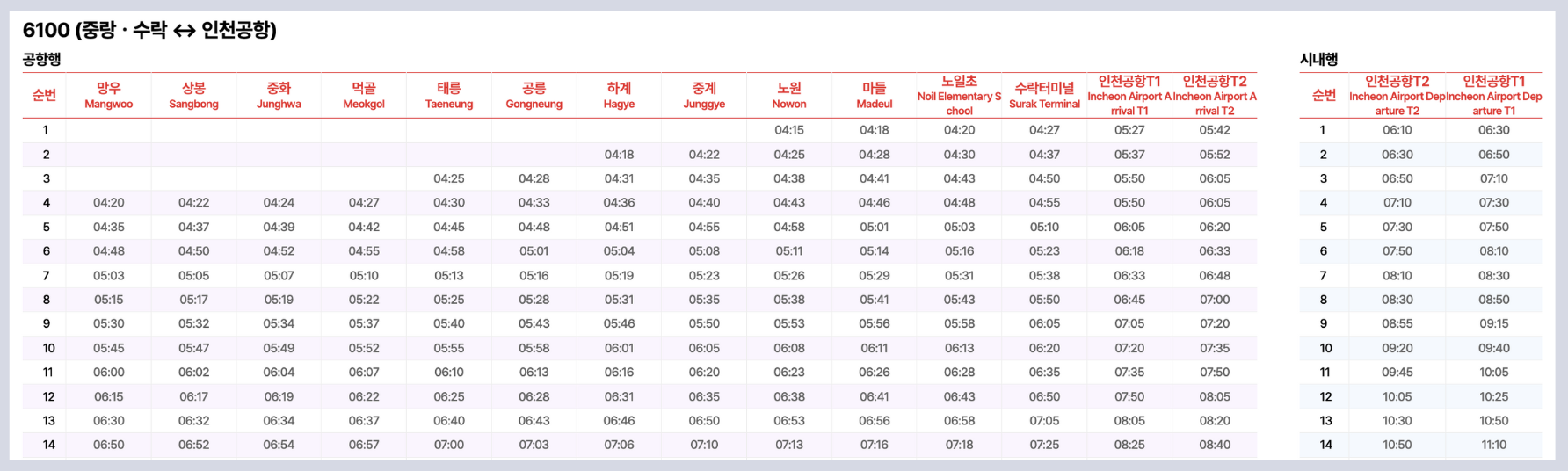Viewport: 1568px width, 471px height.
Task: Select 06:10 T2 departure in 시내행 row 1
Action: [1397, 130]
